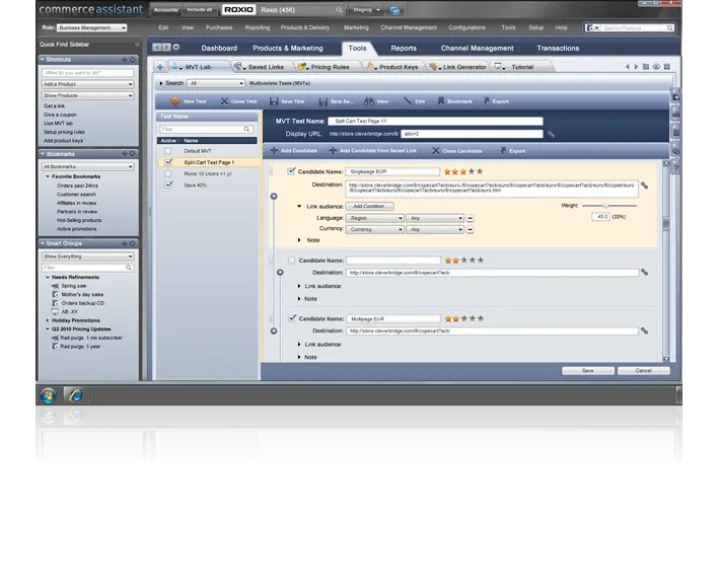Screen dimensions: 720x583
Task: Enable the Default MVT active checkbox
Action: pyautogui.click(x=169, y=150)
